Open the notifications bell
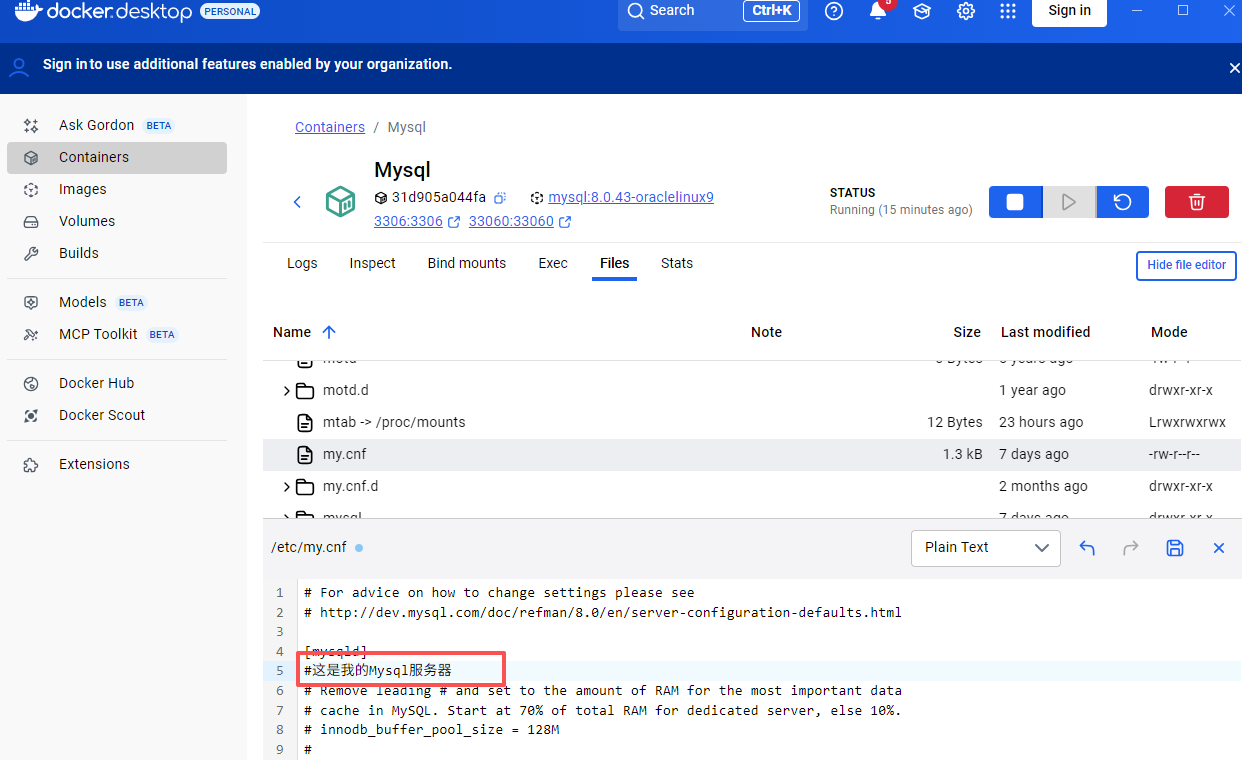The height and width of the screenshot is (760, 1242). [878, 11]
